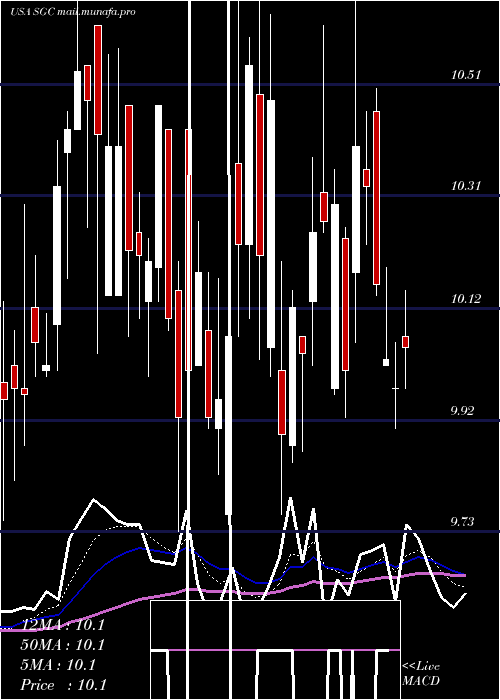Click the 5MA : 10.1 legend text
500x700 pixels.
coord(58,665)
